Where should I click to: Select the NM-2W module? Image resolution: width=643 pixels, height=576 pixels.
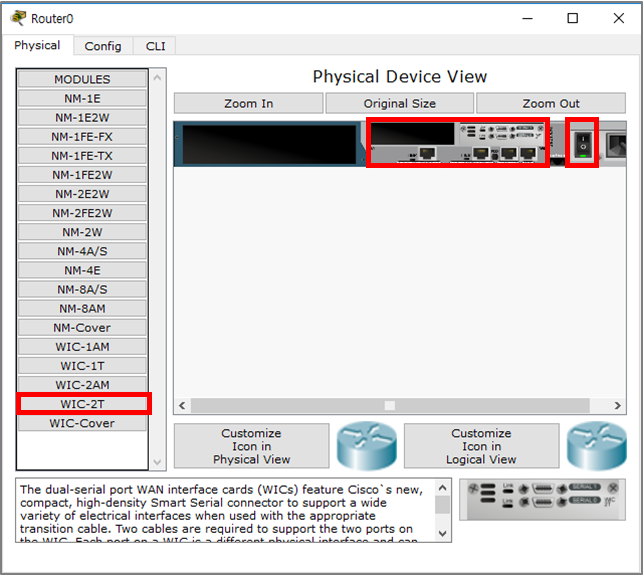pyautogui.click(x=82, y=232)
